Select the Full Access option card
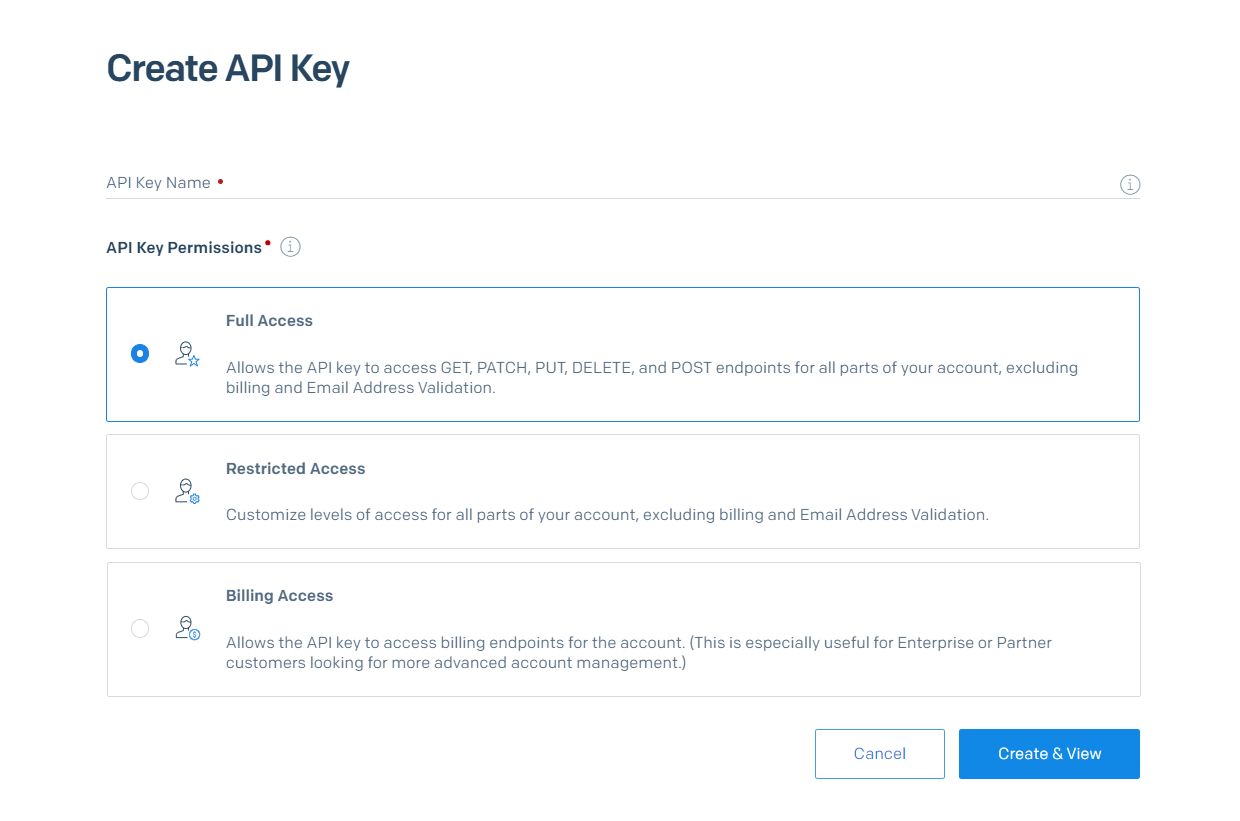1240x821 pixels. click(622, 354)
